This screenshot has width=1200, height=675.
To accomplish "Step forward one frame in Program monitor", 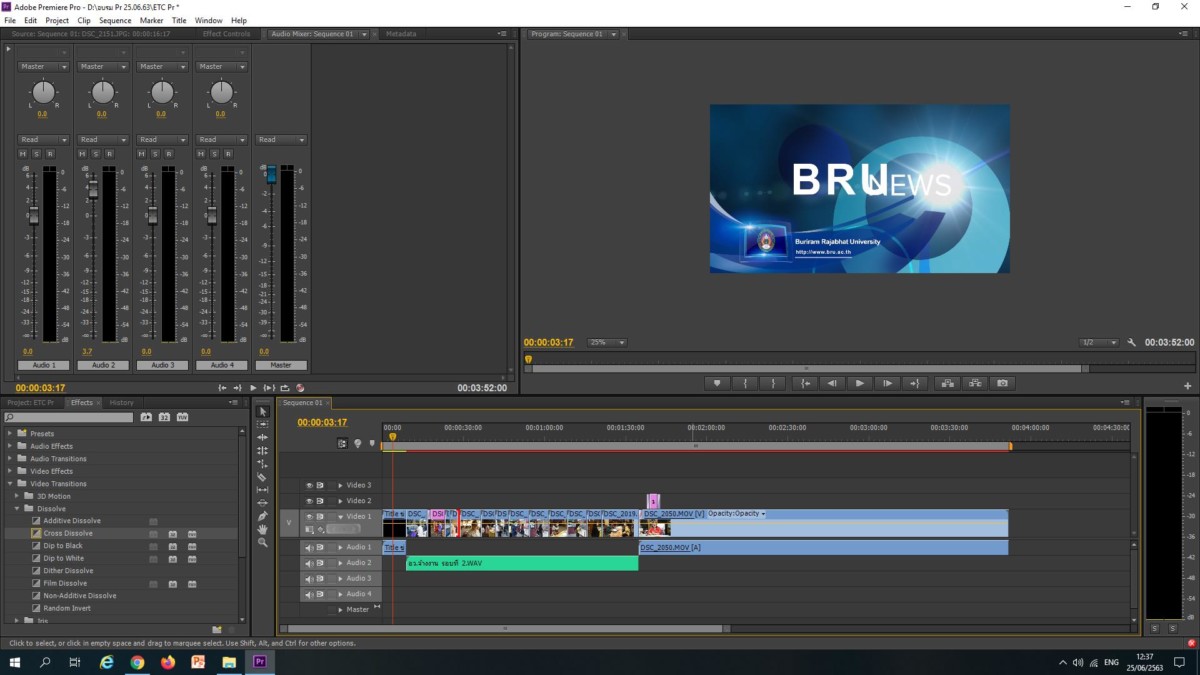I will [x=886, y=383].
